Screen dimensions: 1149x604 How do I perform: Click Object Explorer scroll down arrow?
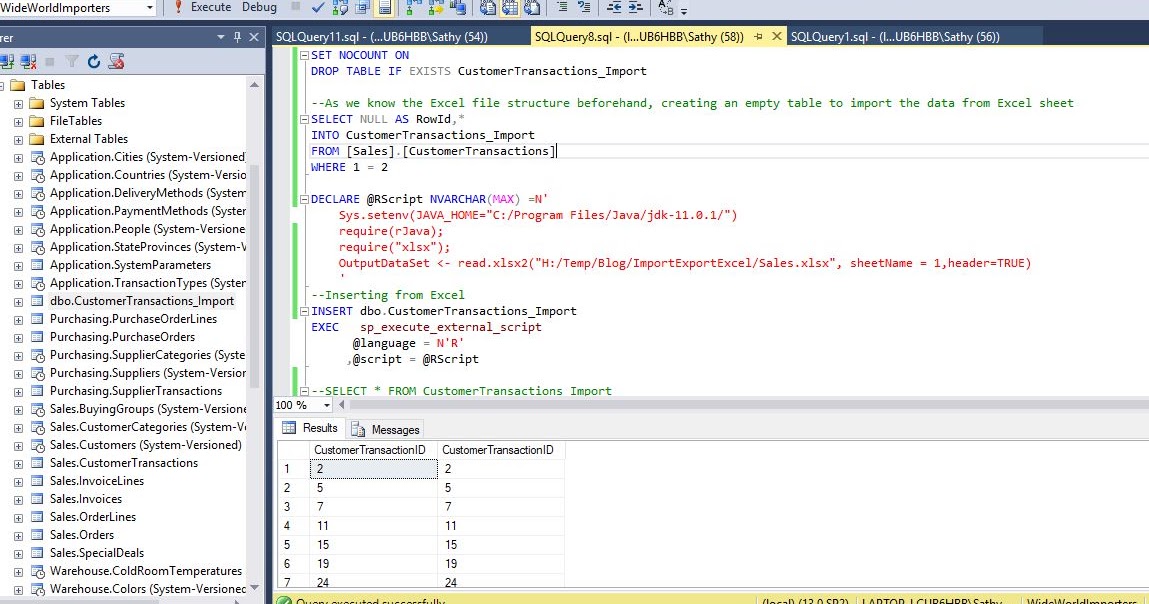254,588
